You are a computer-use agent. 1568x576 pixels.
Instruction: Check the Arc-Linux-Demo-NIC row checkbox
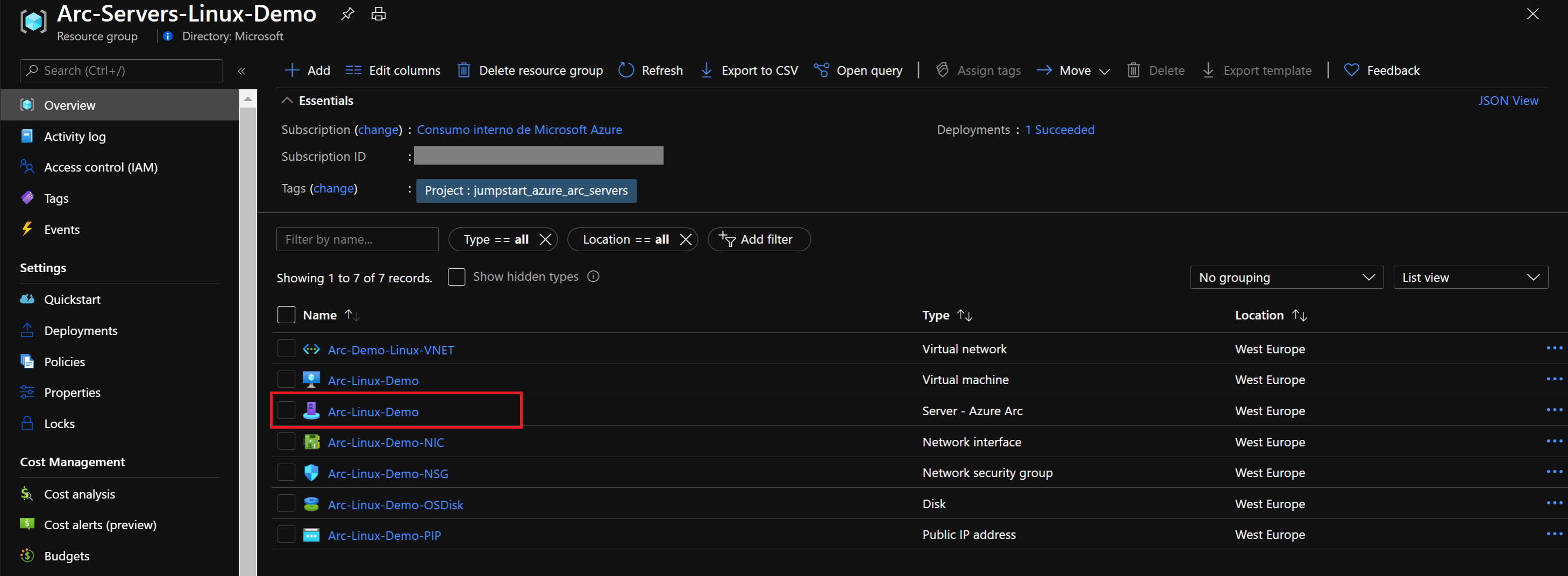[286, 442]
